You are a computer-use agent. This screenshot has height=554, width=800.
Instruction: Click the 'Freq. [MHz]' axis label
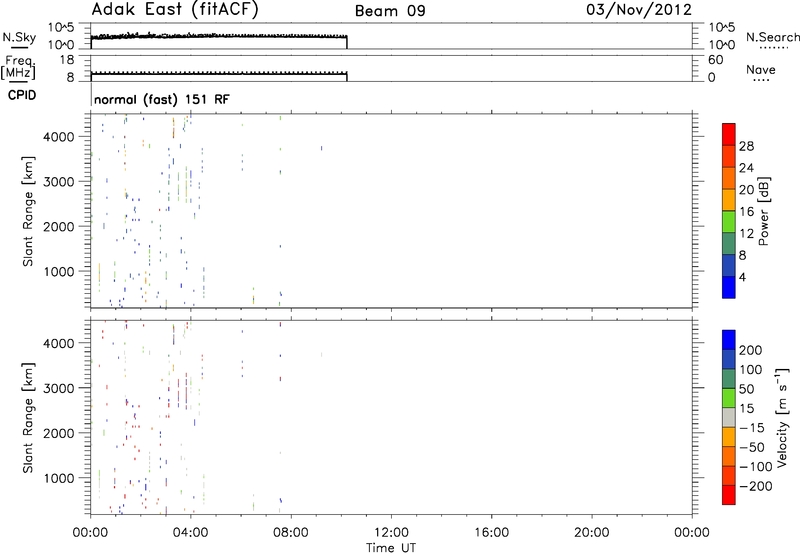tap(18, 67)
